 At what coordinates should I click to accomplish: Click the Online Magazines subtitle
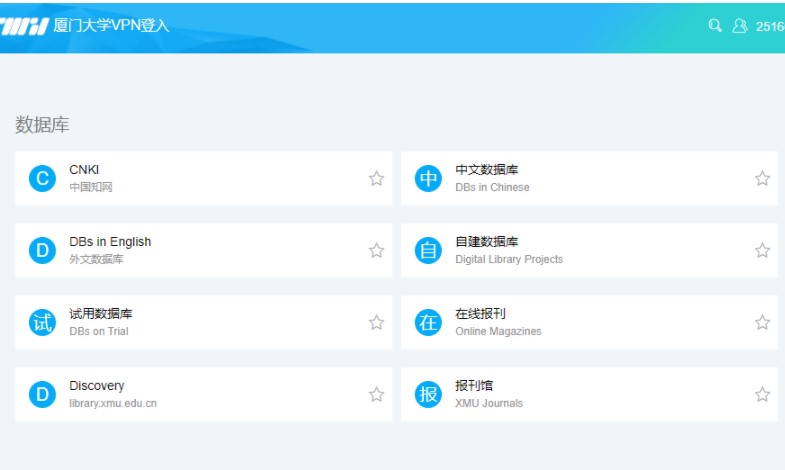click(x=498, y=331)
